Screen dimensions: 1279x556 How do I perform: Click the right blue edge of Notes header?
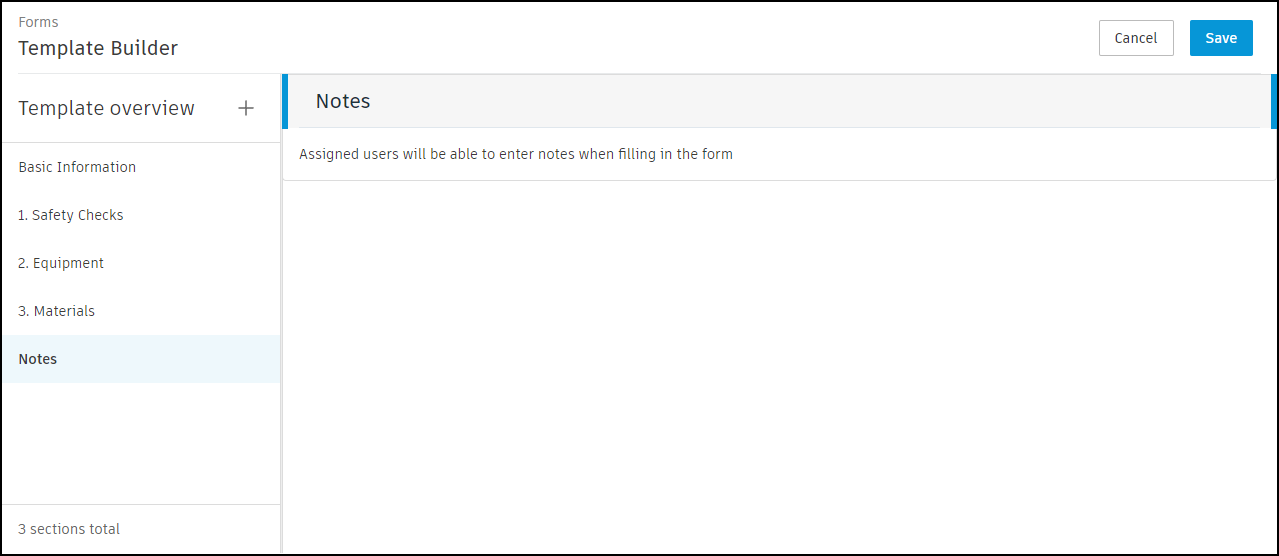click(1273, 101)
